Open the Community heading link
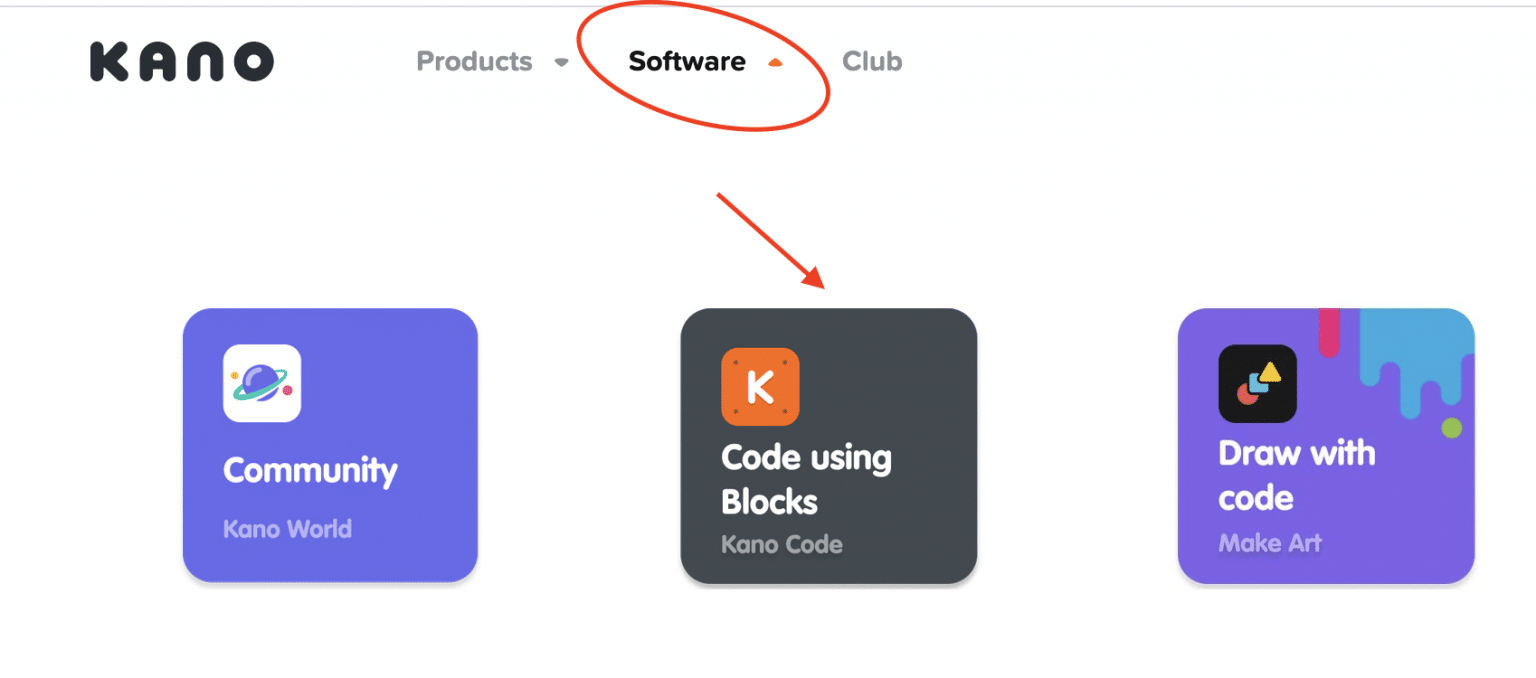The width and height of the screenshot is (1536, 678). click(x=310, y=470)
